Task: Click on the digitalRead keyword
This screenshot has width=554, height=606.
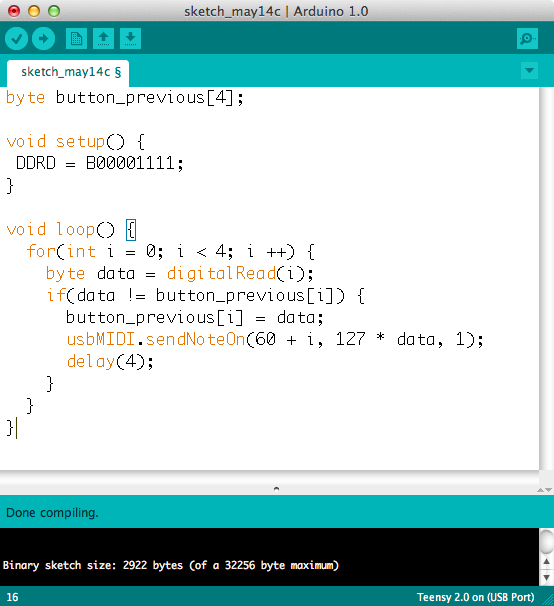Action: coord(222,274)
